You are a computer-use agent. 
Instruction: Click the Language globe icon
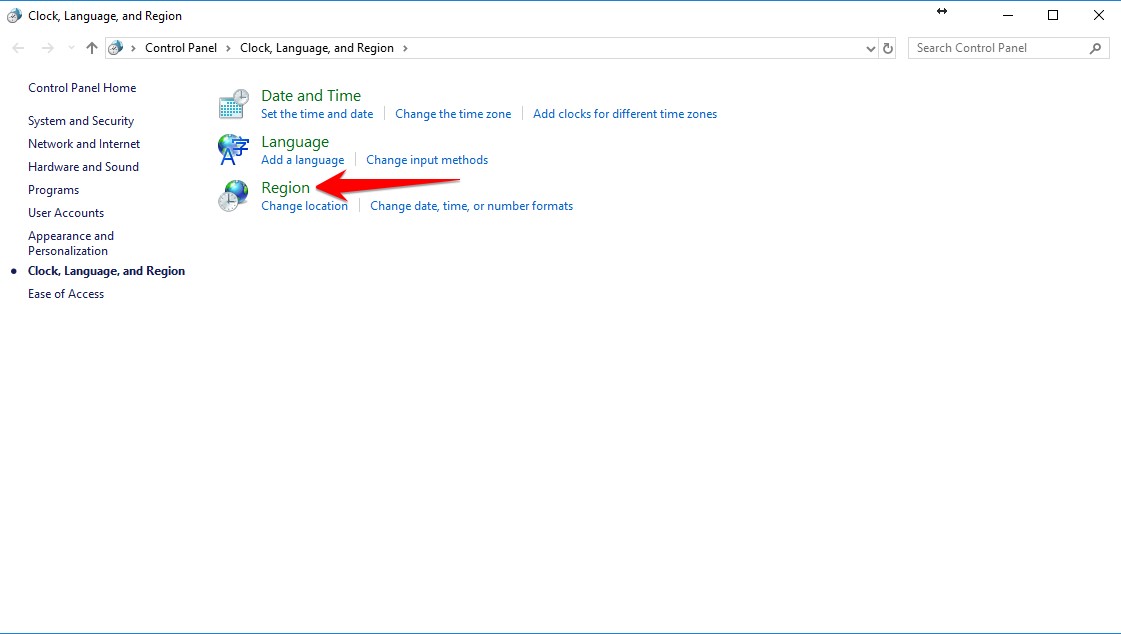coord(233,150)
